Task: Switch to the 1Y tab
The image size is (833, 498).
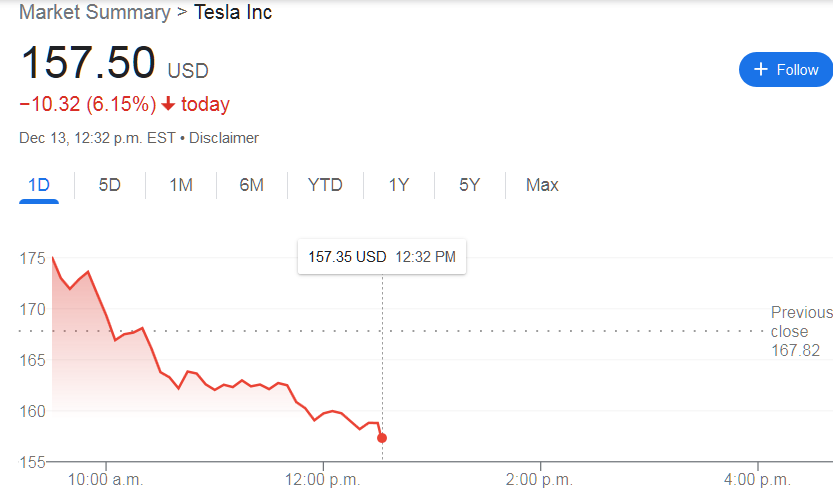Action: coord(399,185)
